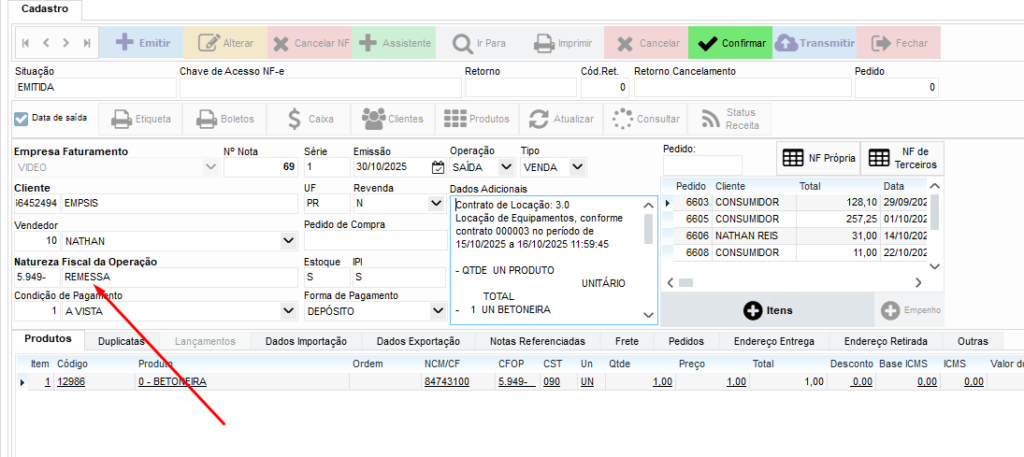Toggle the Data de saída checkbox
This screenshot has height=457, width=1024.
pyautogui.click(x=22, y=118)
